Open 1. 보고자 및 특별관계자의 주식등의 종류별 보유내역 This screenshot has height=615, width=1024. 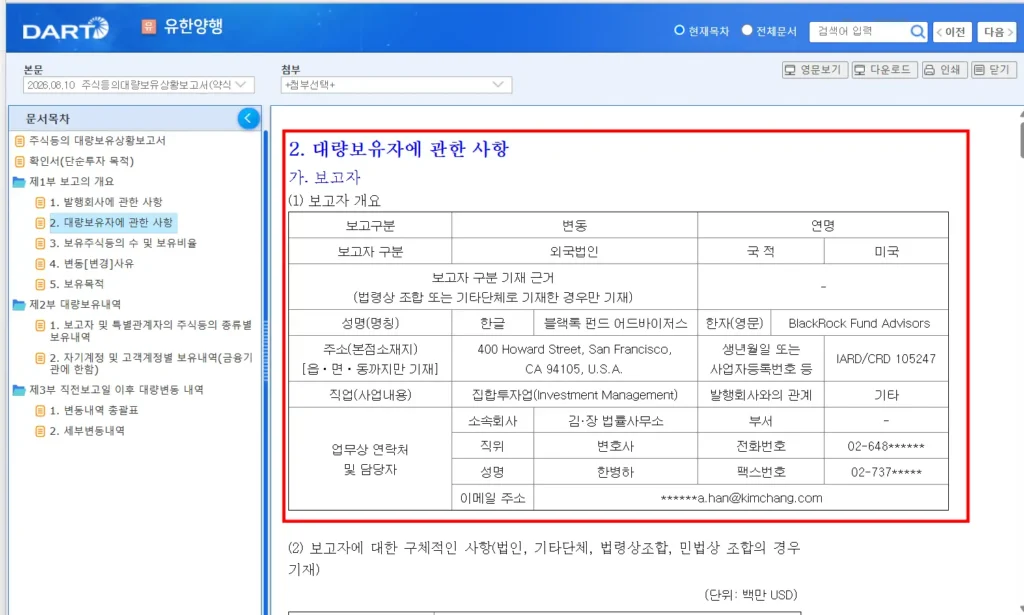pyautogui.click(x=150, y=330)
